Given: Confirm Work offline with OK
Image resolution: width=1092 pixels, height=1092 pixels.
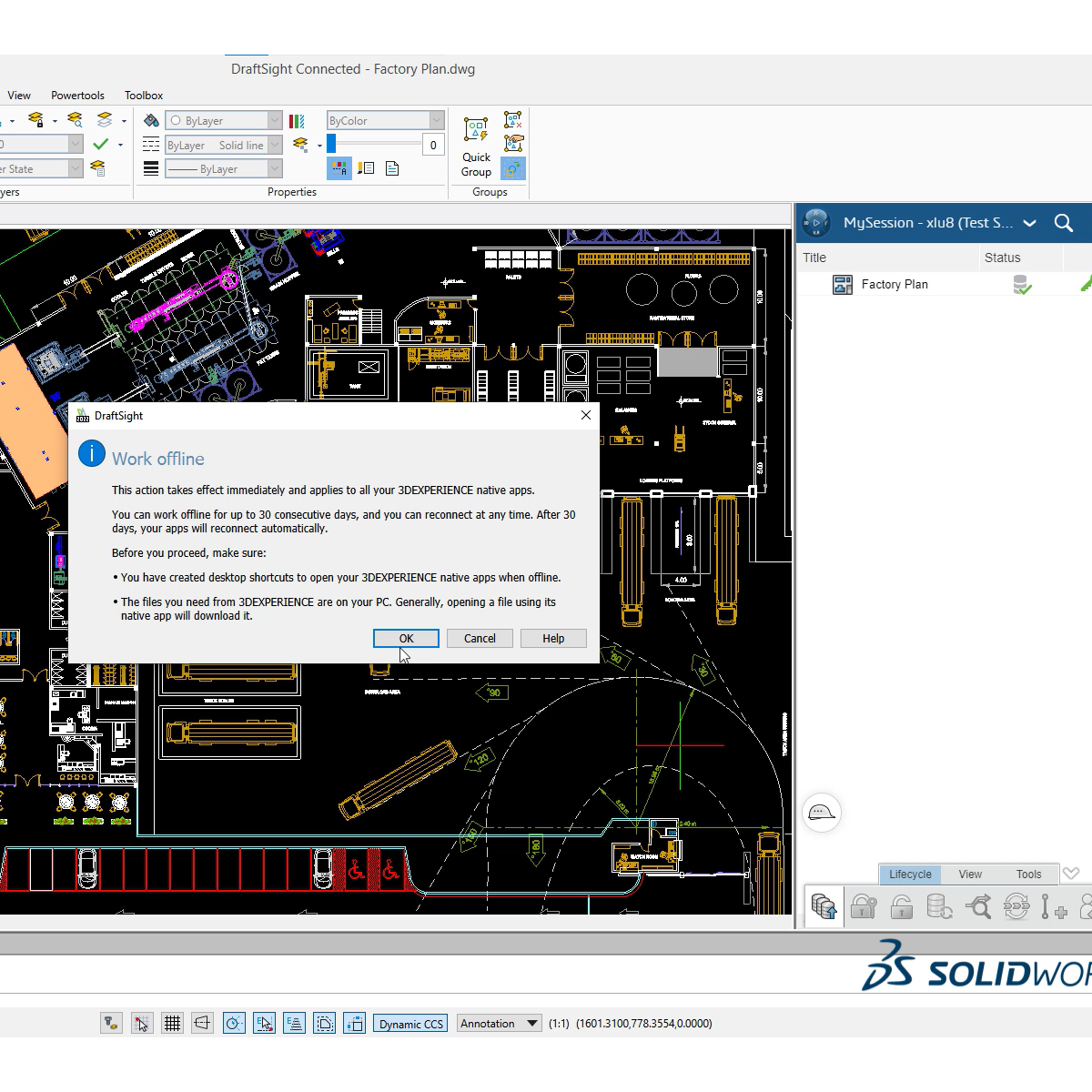Looking at the screenshot, I should 405,638.
